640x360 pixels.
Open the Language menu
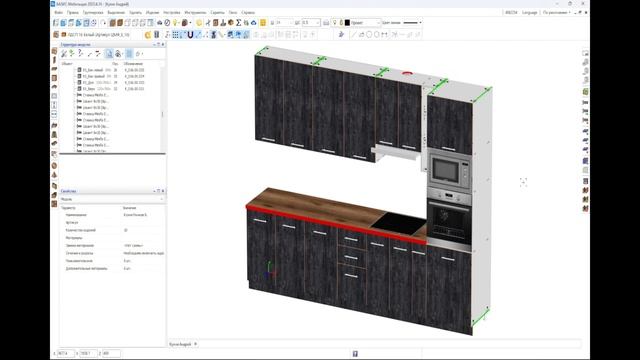[529, 13]
